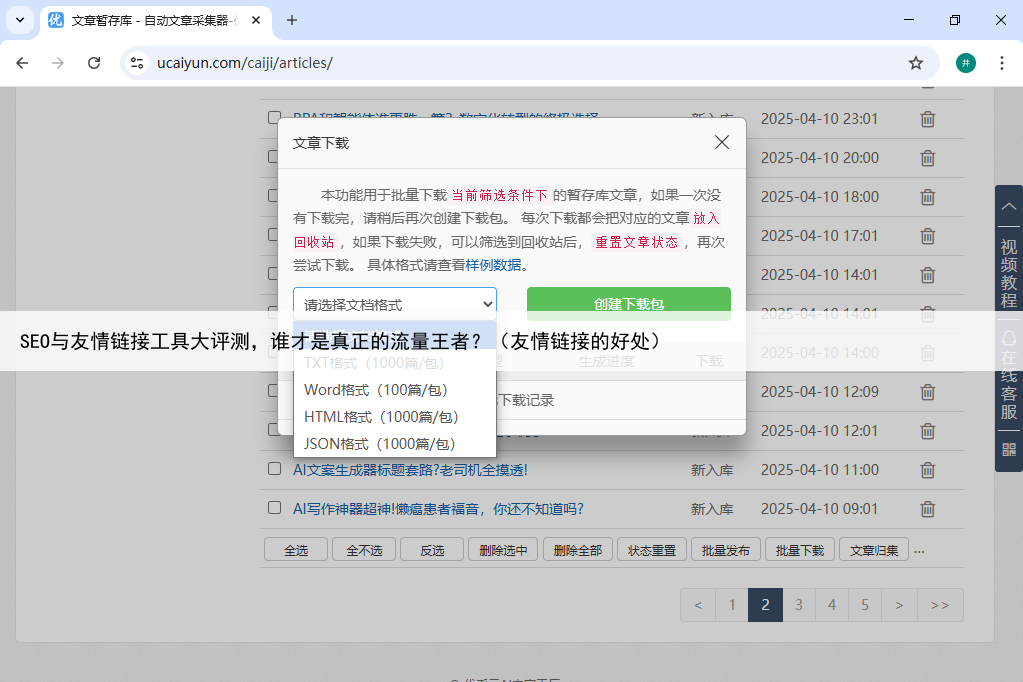Check the AI写作神器 article checkbox
The width and height of the screenshot is (1023, 682).
pos(274,508)
